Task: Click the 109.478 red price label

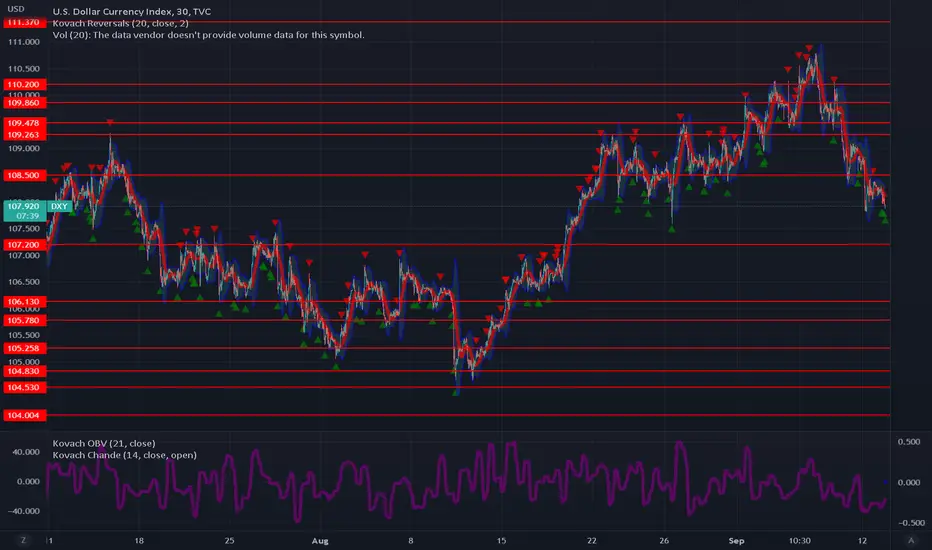Action: click(x=24, y=123)
